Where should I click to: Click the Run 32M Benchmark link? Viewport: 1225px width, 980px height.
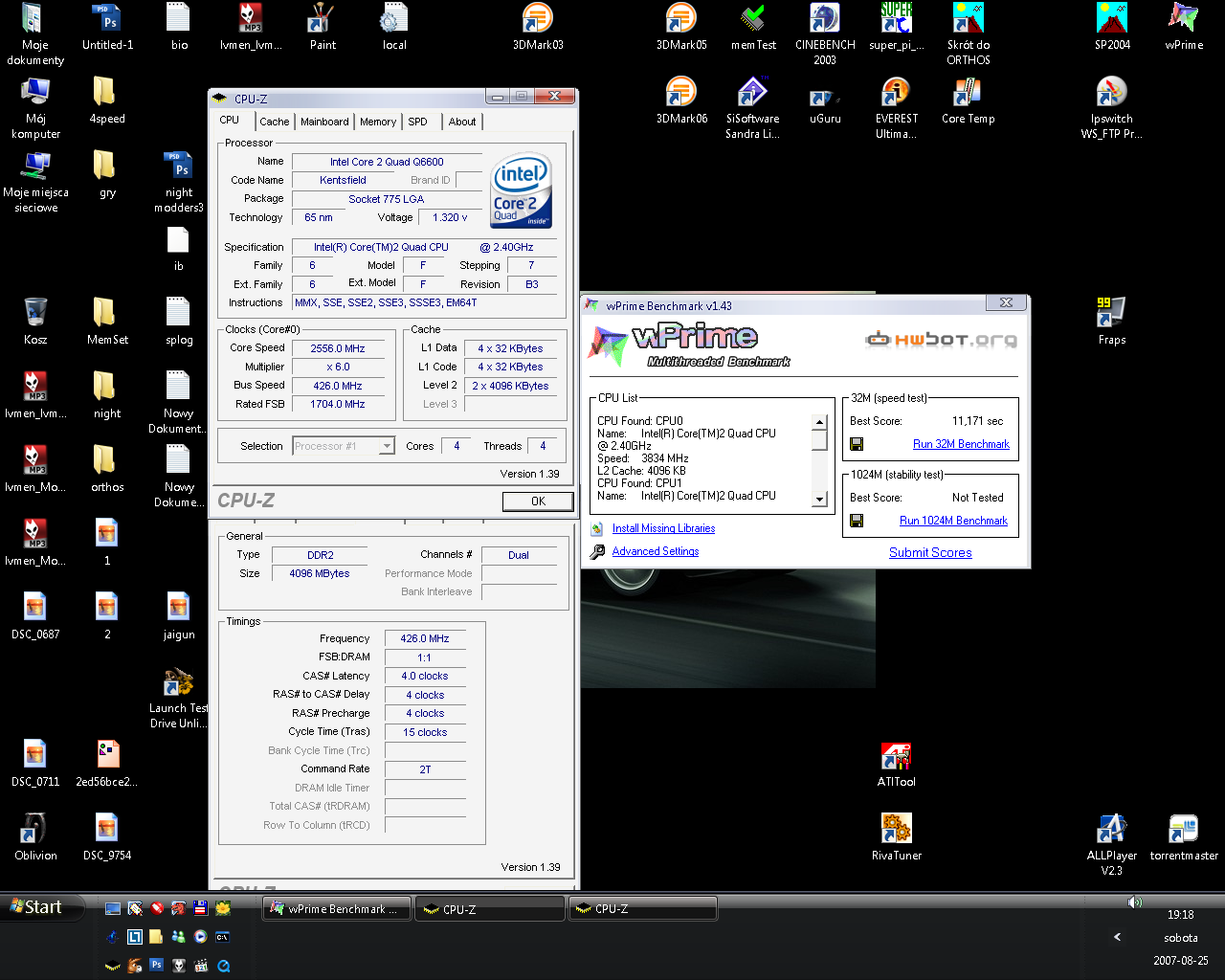point(961,444)
